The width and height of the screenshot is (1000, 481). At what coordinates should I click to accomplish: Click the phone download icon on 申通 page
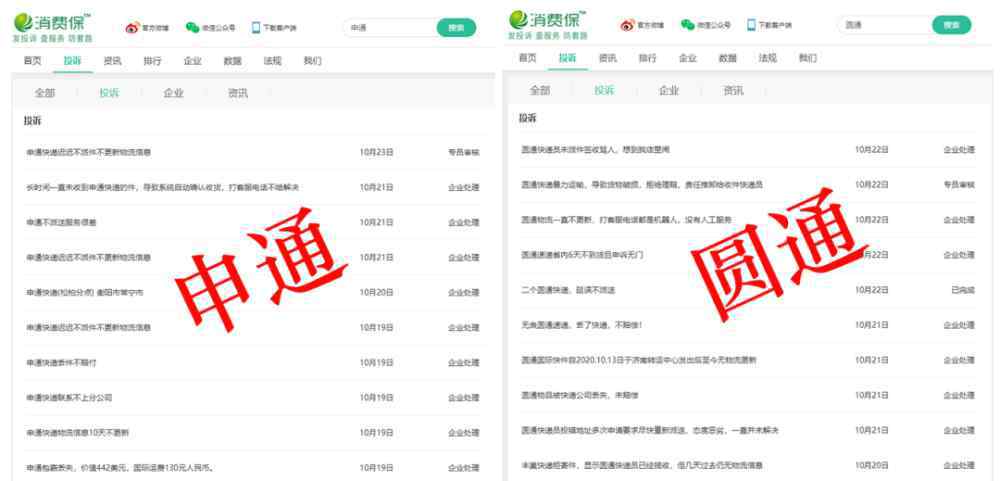[256, 27]
